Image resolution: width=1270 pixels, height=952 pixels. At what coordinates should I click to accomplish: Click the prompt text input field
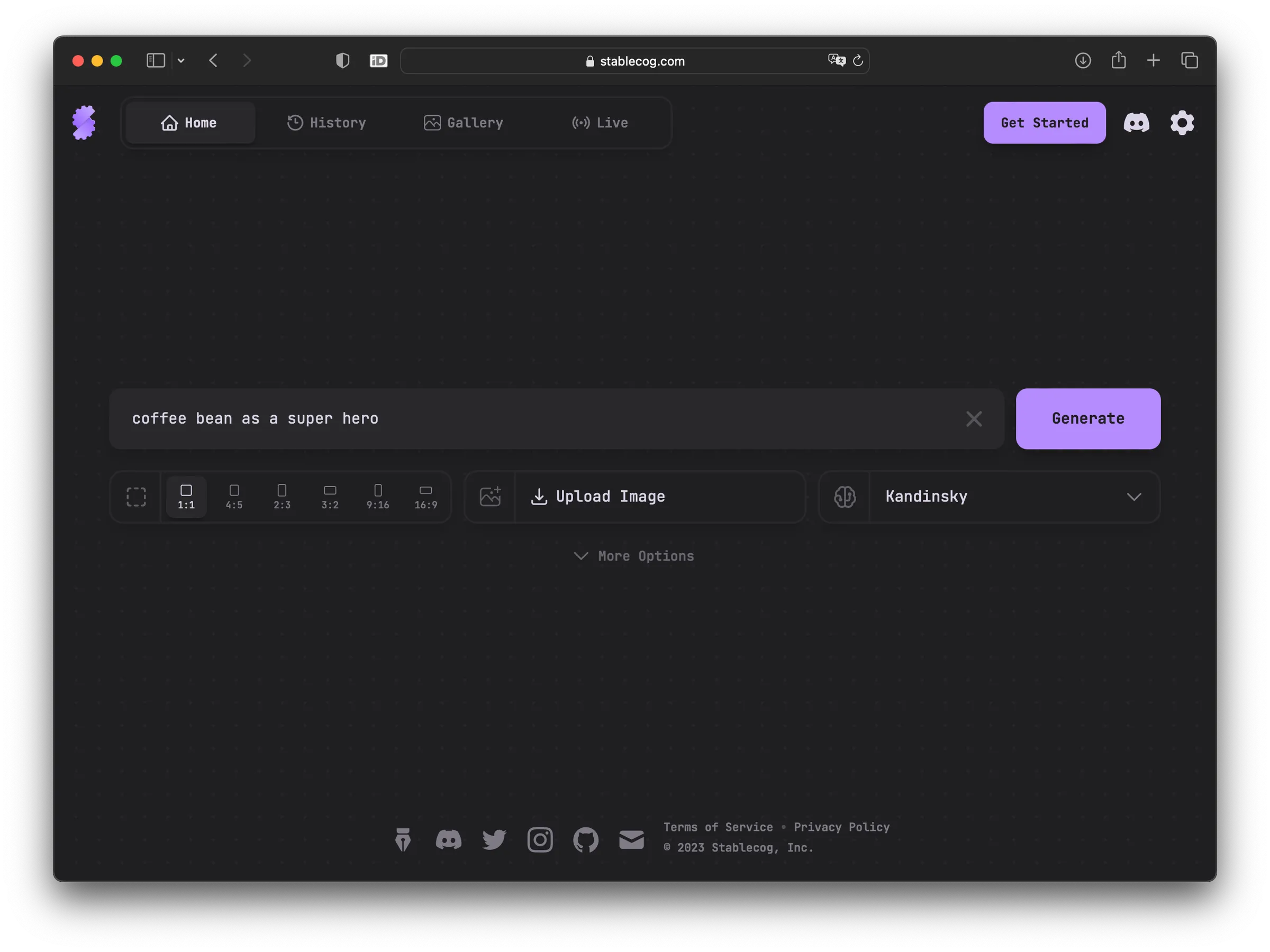click(540, 419)
